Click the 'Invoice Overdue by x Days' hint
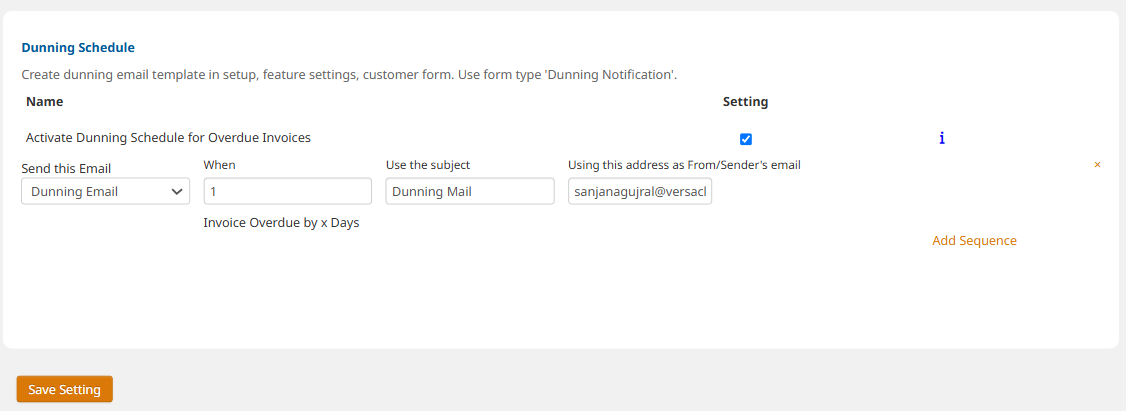The height and width of the screenshot is (411, 1126). pos(282,223)
